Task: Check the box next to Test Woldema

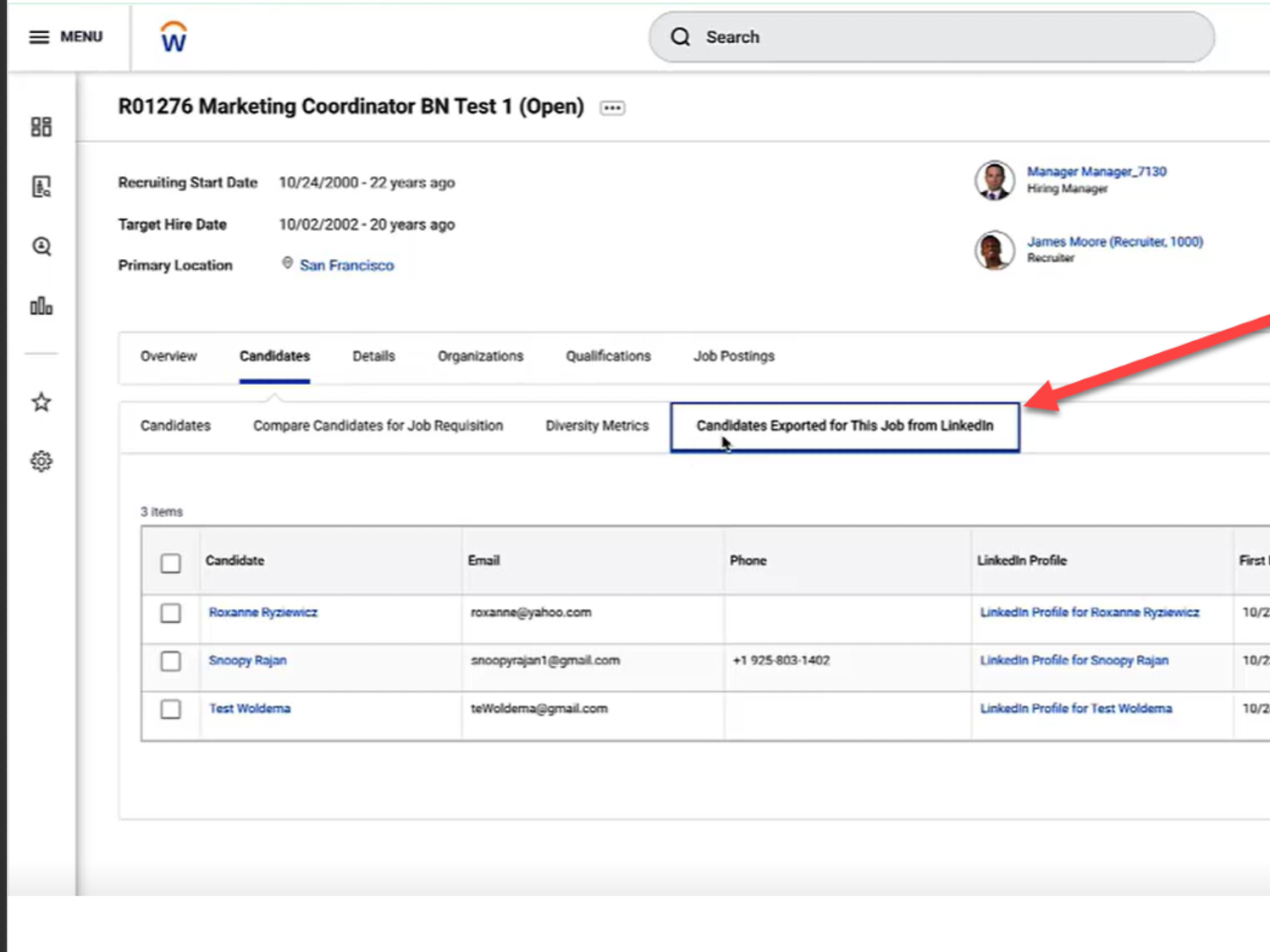Action: [x=170, y=710]
